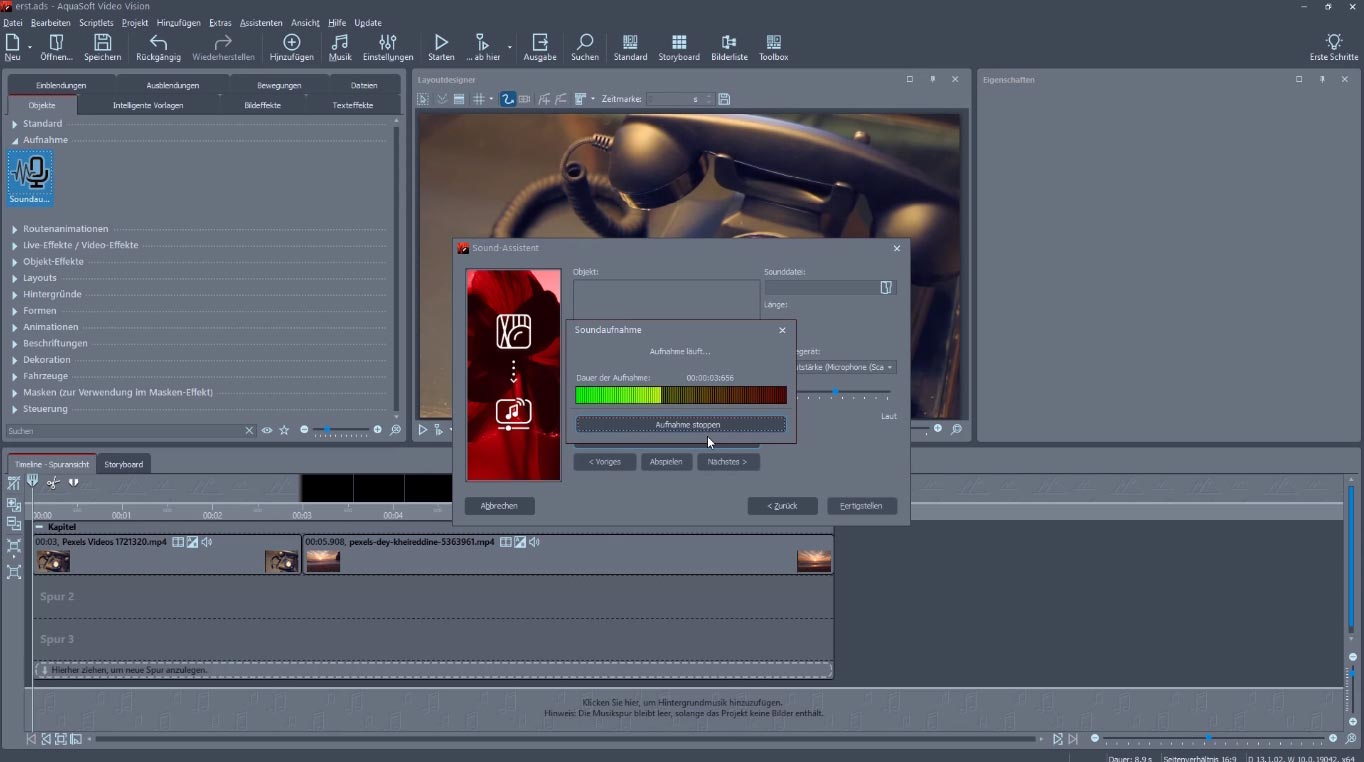Select the scissors cut tool in timeline
1364x762 pixels.
53,483
